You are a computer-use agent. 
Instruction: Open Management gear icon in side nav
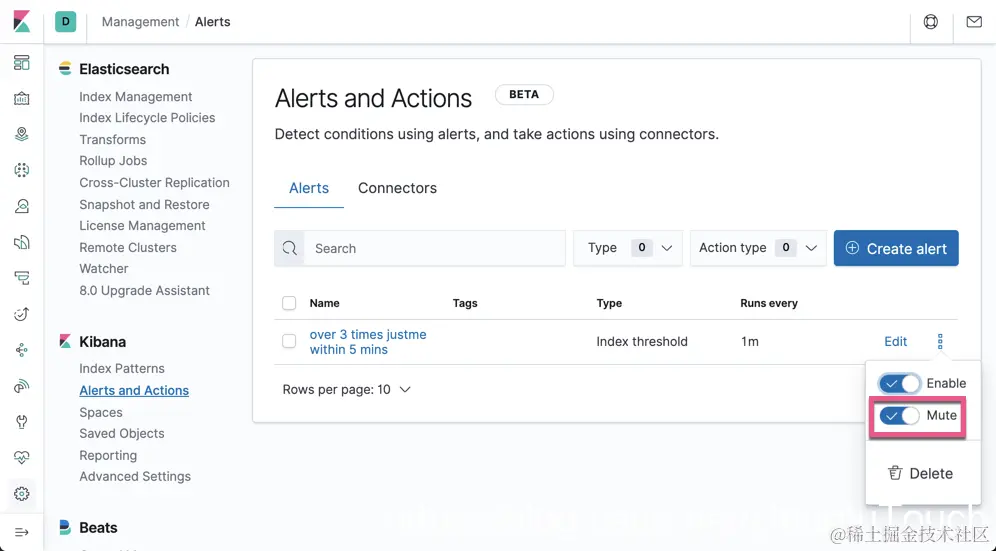click(22, 494)
